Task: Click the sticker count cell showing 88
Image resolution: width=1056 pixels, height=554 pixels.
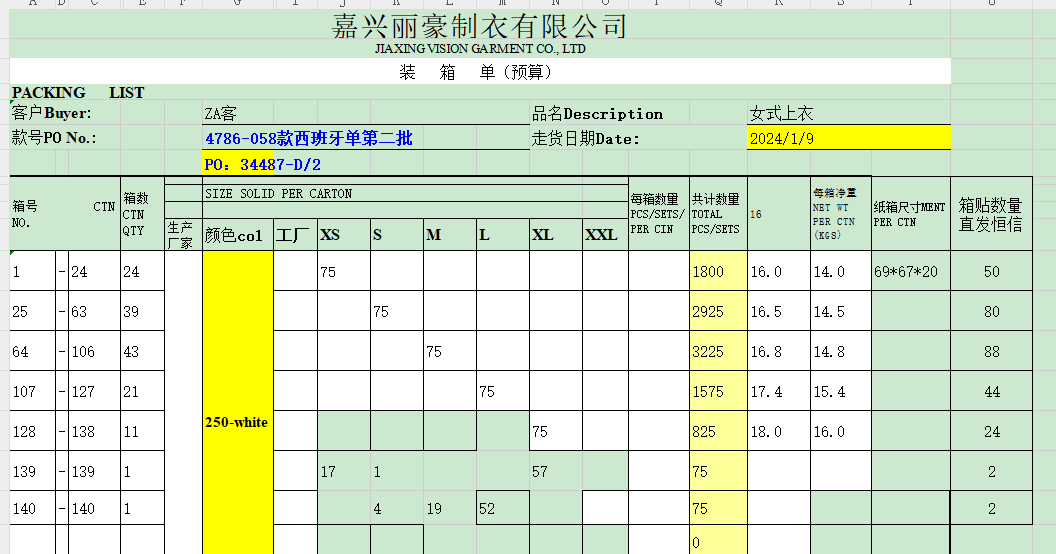Action: click(x=991, y=352)
